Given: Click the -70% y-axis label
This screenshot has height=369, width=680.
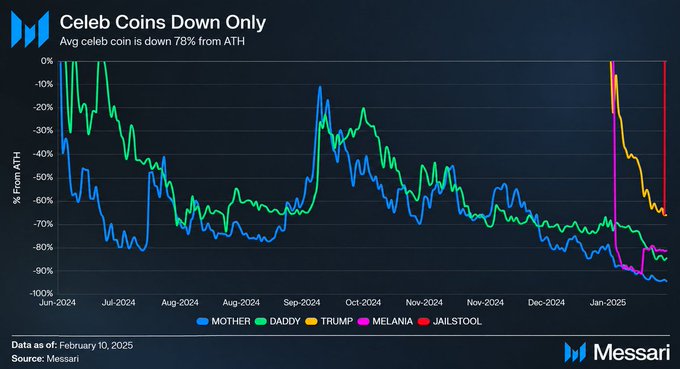Looking at the screenshot, I should click(43, 224).
